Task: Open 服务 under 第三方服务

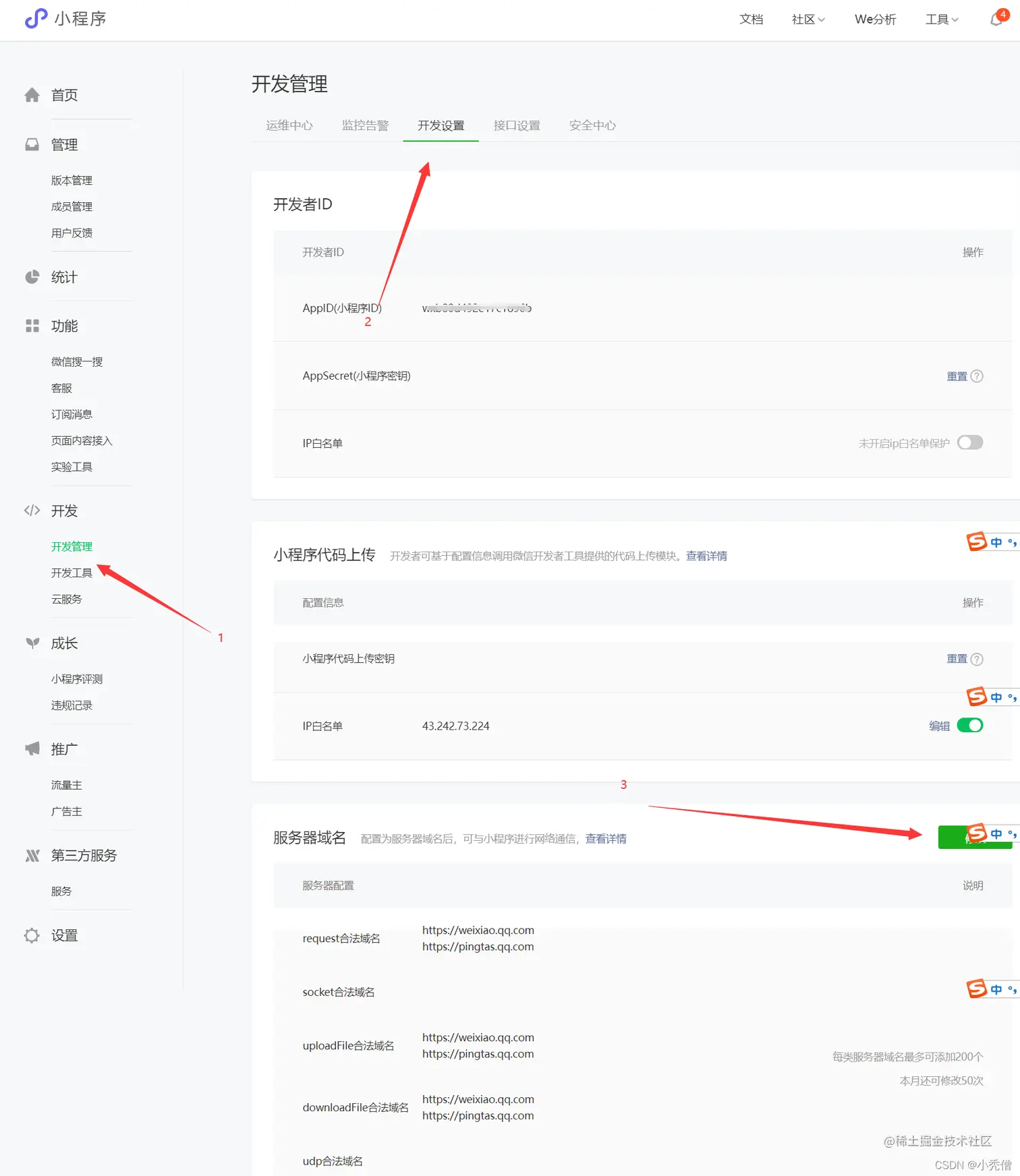Action: pos(61,891)
